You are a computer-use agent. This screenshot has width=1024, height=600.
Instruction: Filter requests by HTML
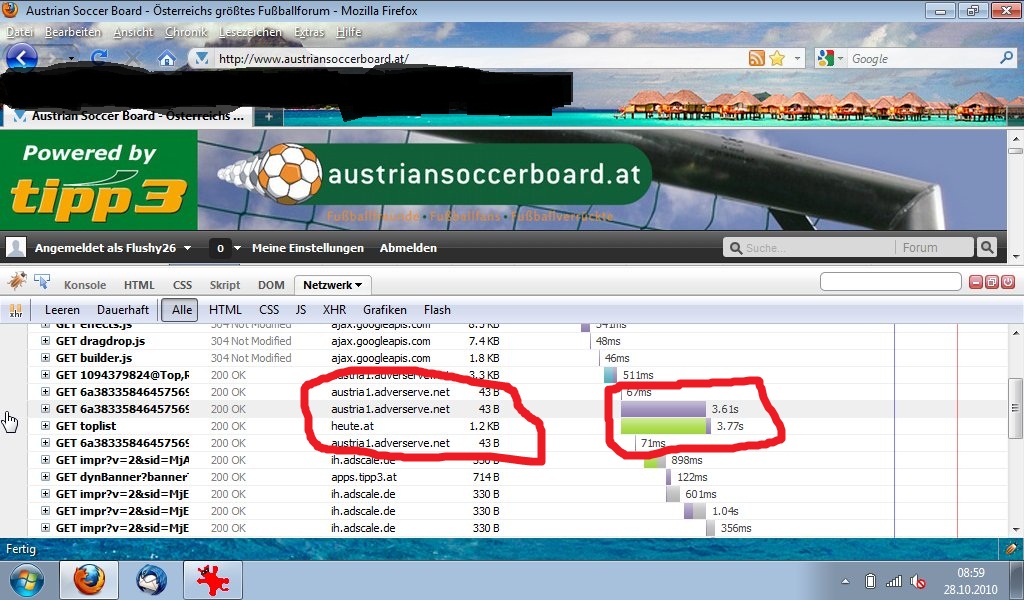(x=225, y=310)
